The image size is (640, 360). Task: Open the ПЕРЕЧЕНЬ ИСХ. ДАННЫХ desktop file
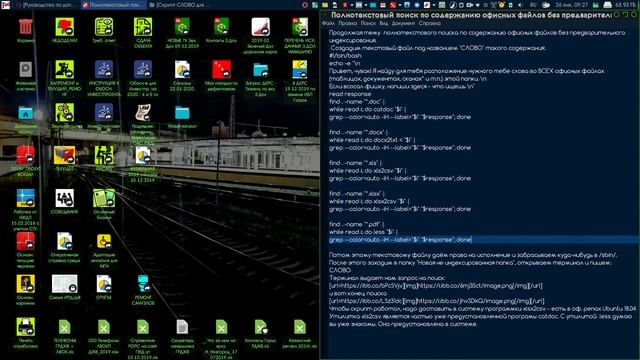300,27
